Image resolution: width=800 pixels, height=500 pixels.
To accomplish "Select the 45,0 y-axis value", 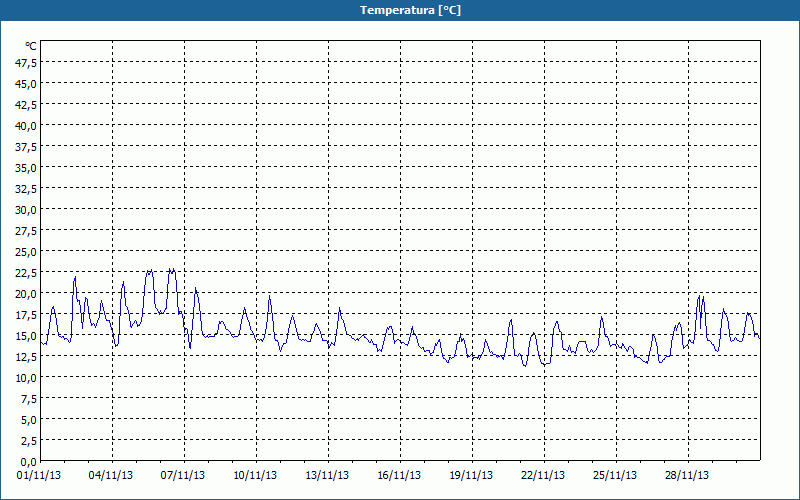I will click(x=27, y=84).
